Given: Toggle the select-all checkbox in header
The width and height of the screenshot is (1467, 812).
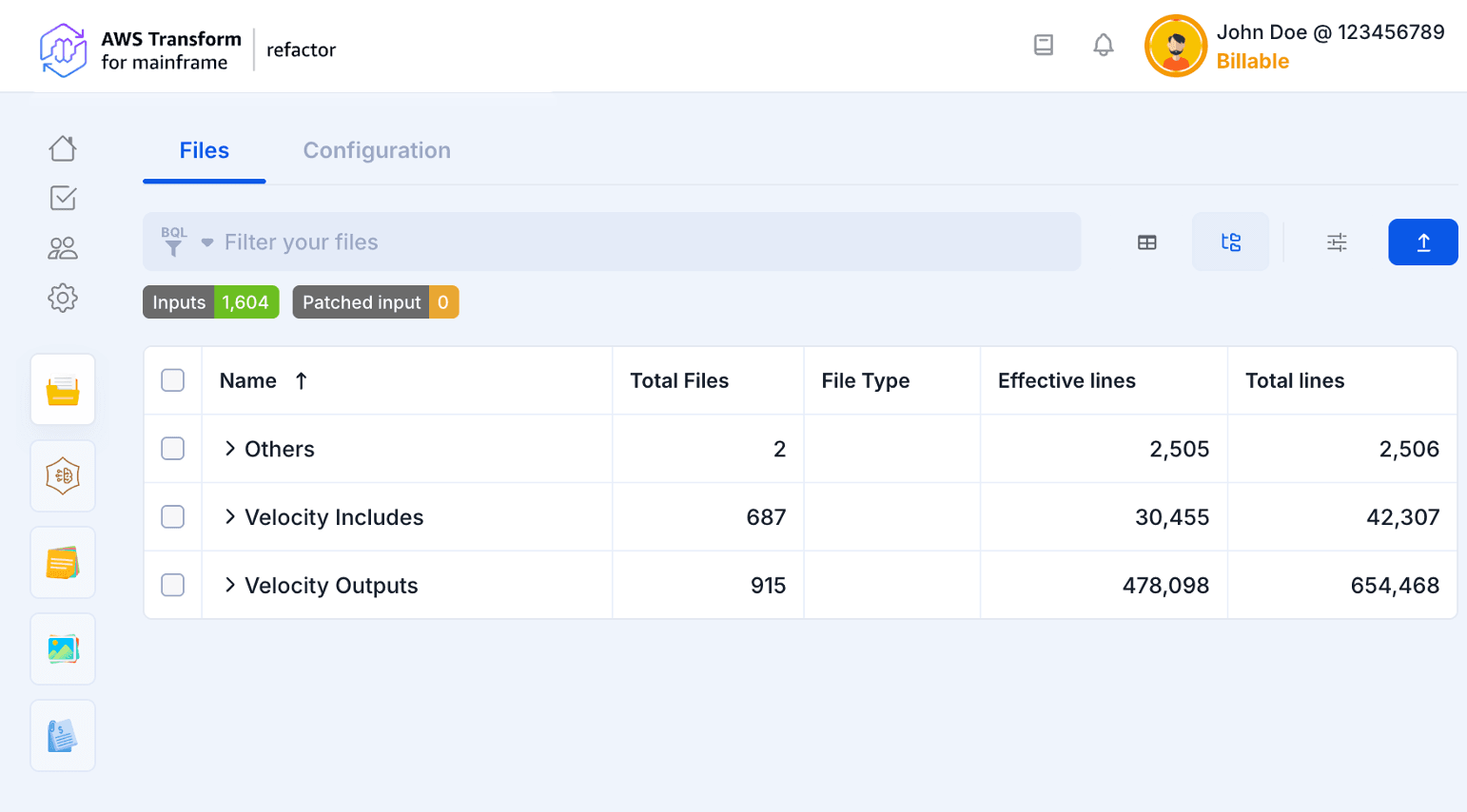Looking at the screenshot, I should click(x=172, y=380).
